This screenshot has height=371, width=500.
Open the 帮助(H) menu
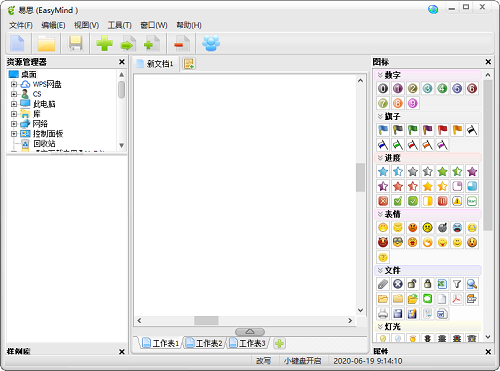(x=189, y=25)
